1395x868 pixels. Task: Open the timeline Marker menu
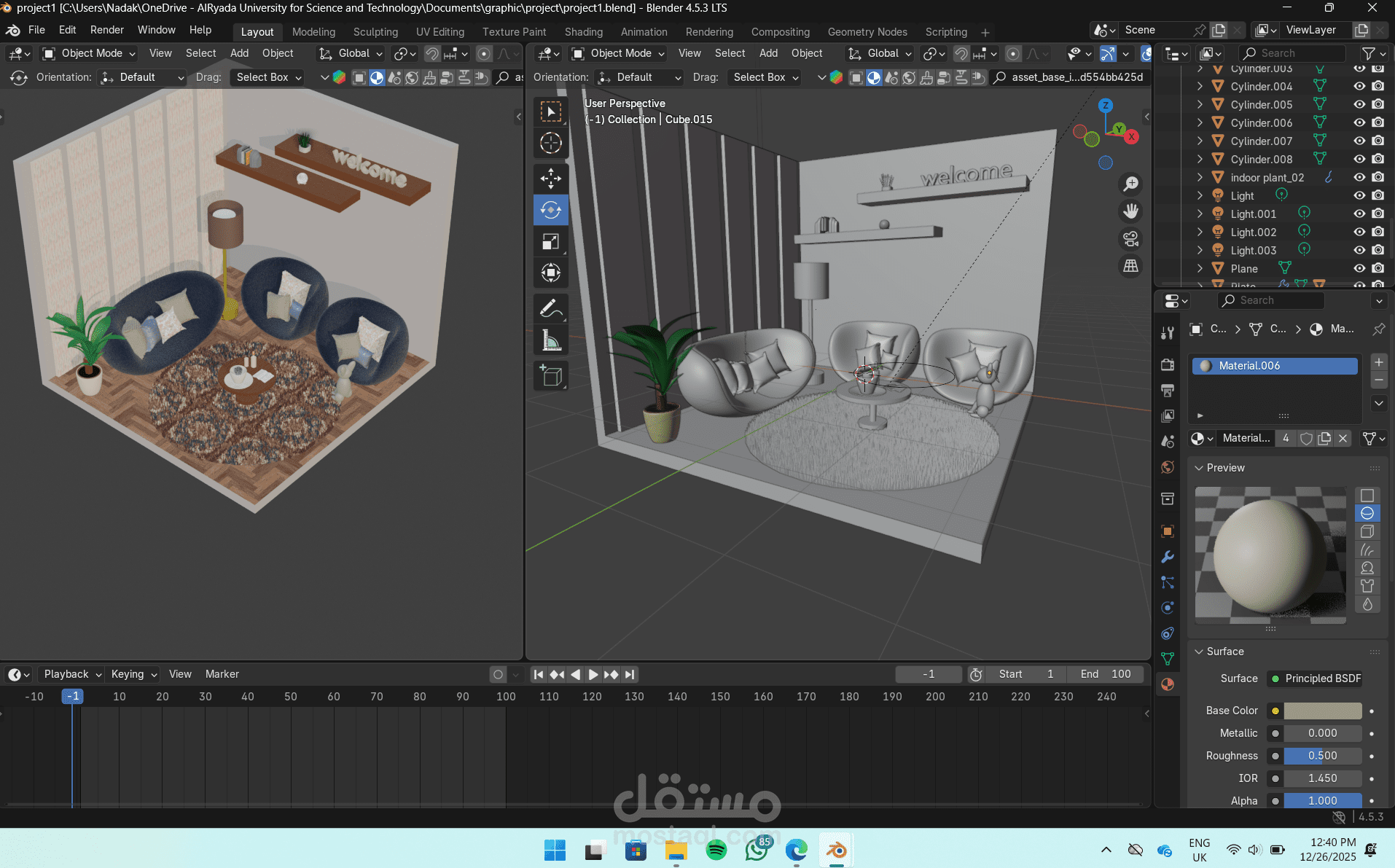pyautogui.click(x=222, y=674)
